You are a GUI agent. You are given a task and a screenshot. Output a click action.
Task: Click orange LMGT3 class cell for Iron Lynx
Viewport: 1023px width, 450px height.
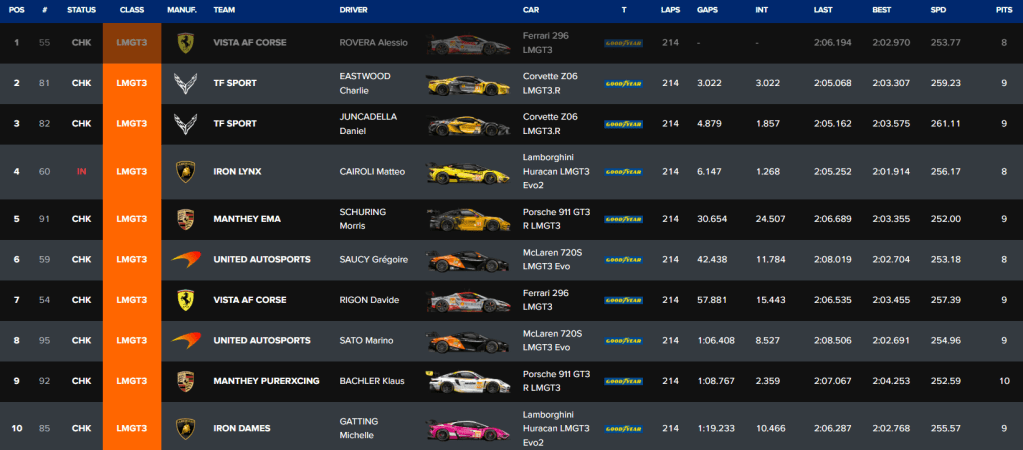(x=132, y=172)
